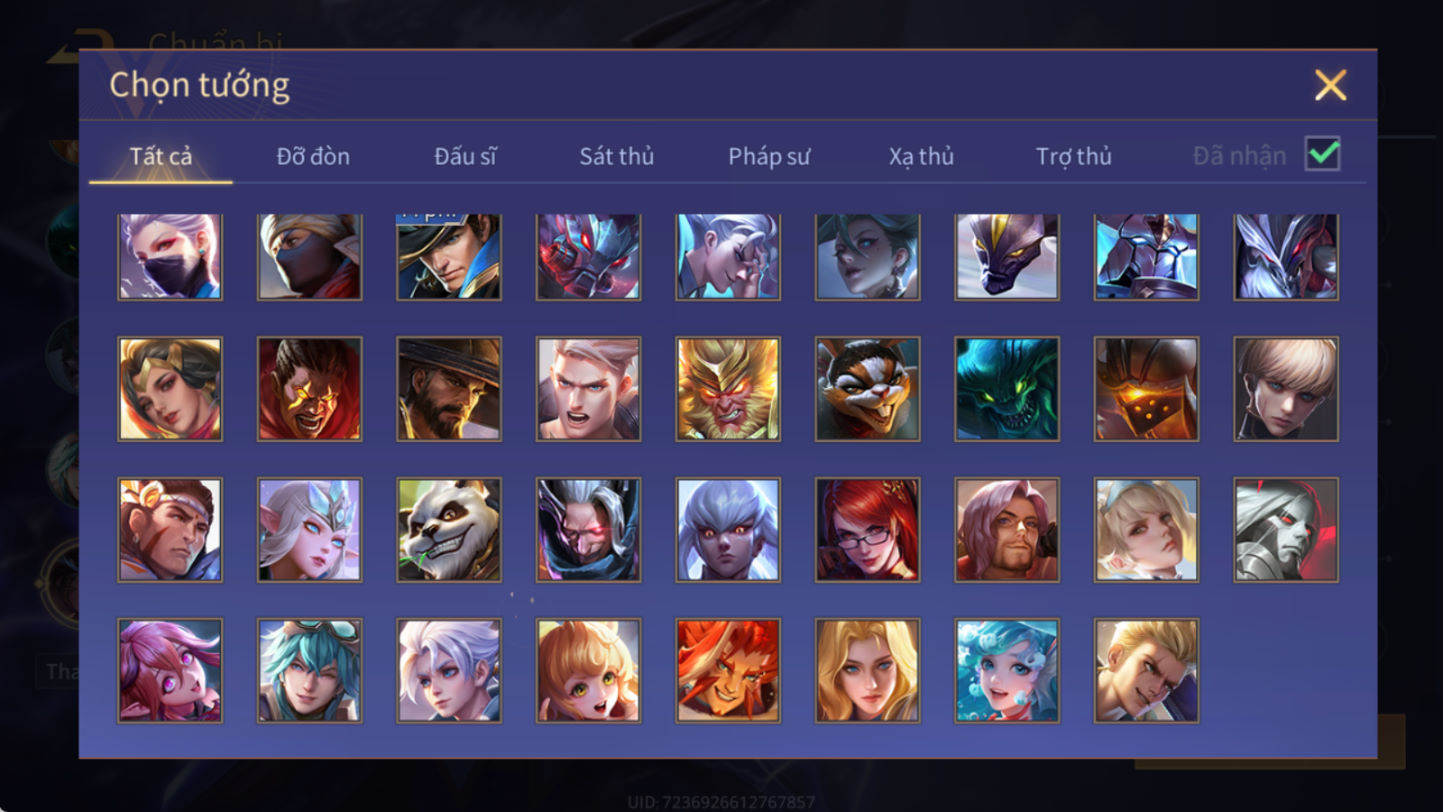The height and width of the screenshot is (812, 1443).
Task: Choose the red-haired woman with glasses
Action: [867, 530]
